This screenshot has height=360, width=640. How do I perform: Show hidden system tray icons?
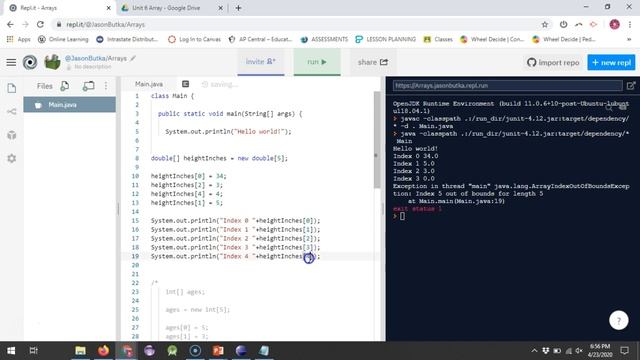pyautogui.click(x=534, y=351)
